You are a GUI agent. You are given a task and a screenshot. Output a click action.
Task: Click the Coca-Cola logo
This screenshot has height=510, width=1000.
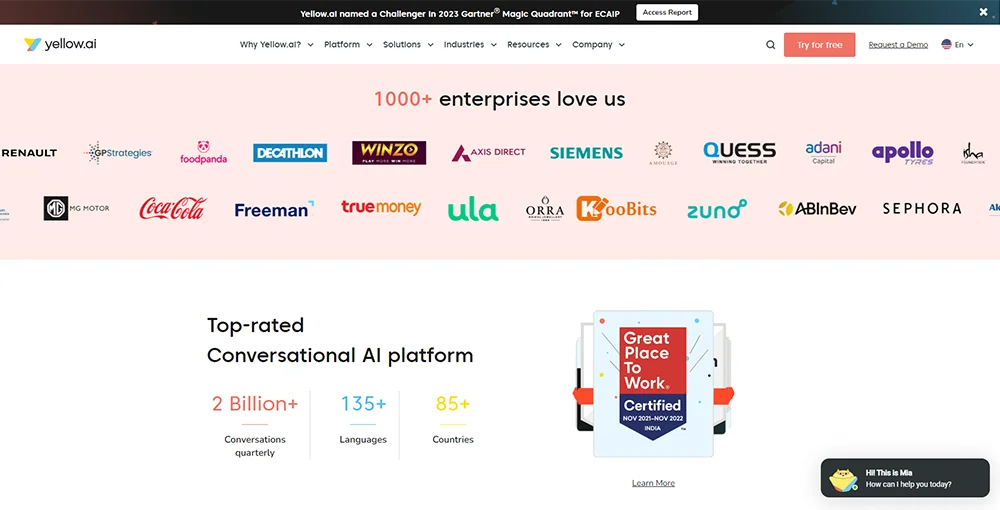click(x=173, y=208)
